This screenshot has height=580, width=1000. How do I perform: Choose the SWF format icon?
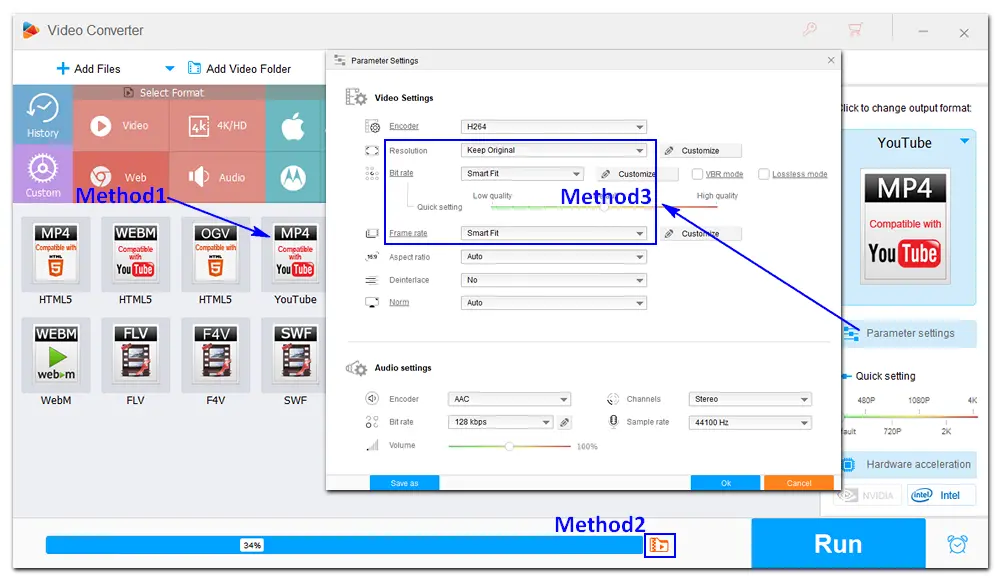(295, 355)
